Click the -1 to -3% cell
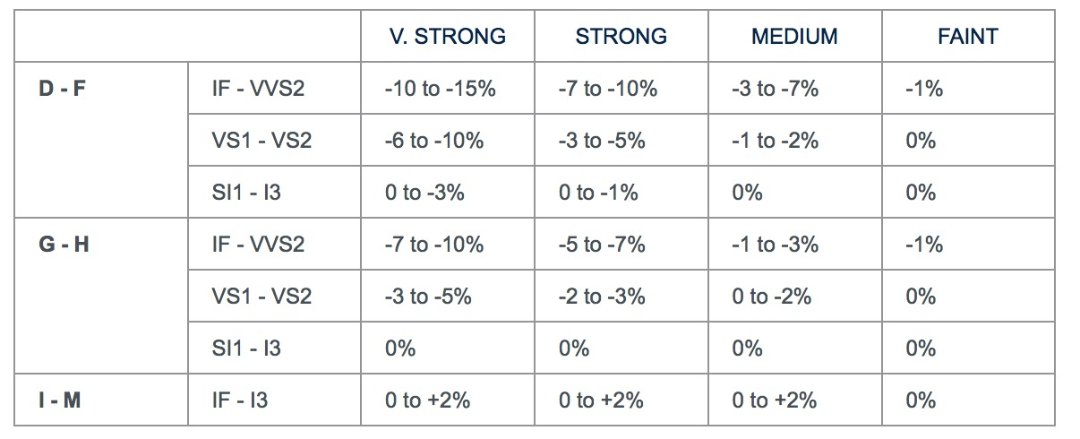1080x439 pixels. (x=775, y=245)
